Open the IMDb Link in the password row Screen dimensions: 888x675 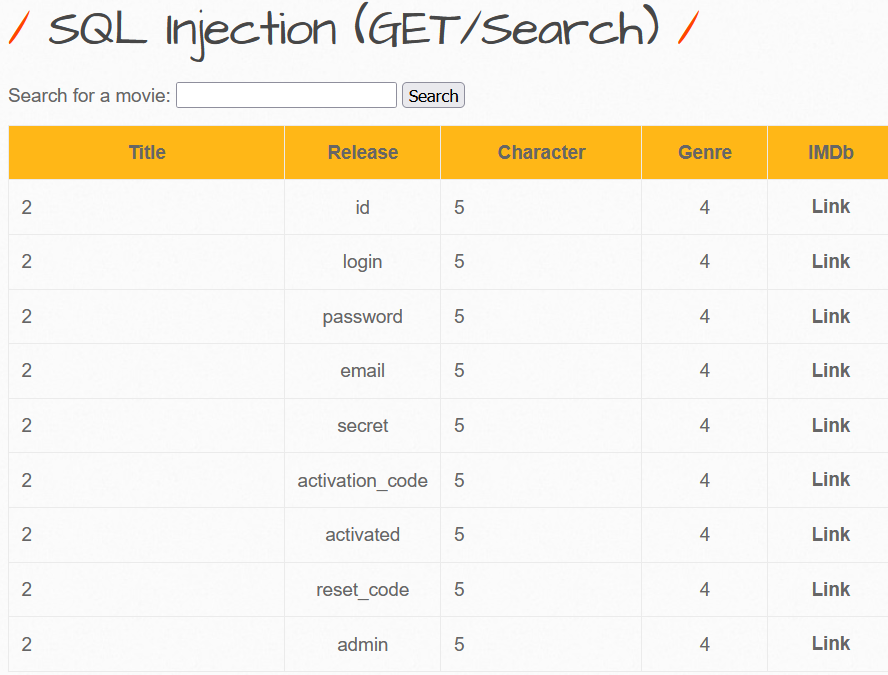[x=830, y=316]
